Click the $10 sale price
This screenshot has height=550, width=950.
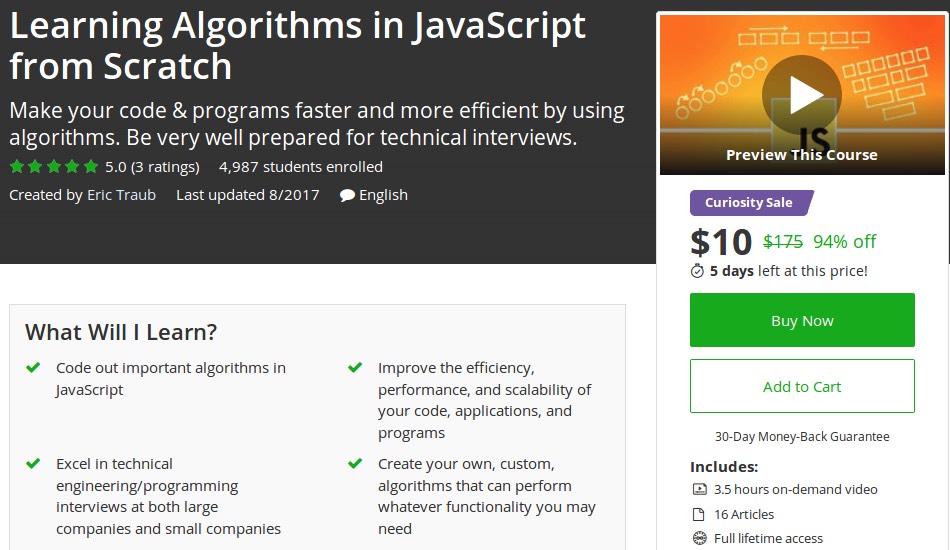[x=721, y=242]
